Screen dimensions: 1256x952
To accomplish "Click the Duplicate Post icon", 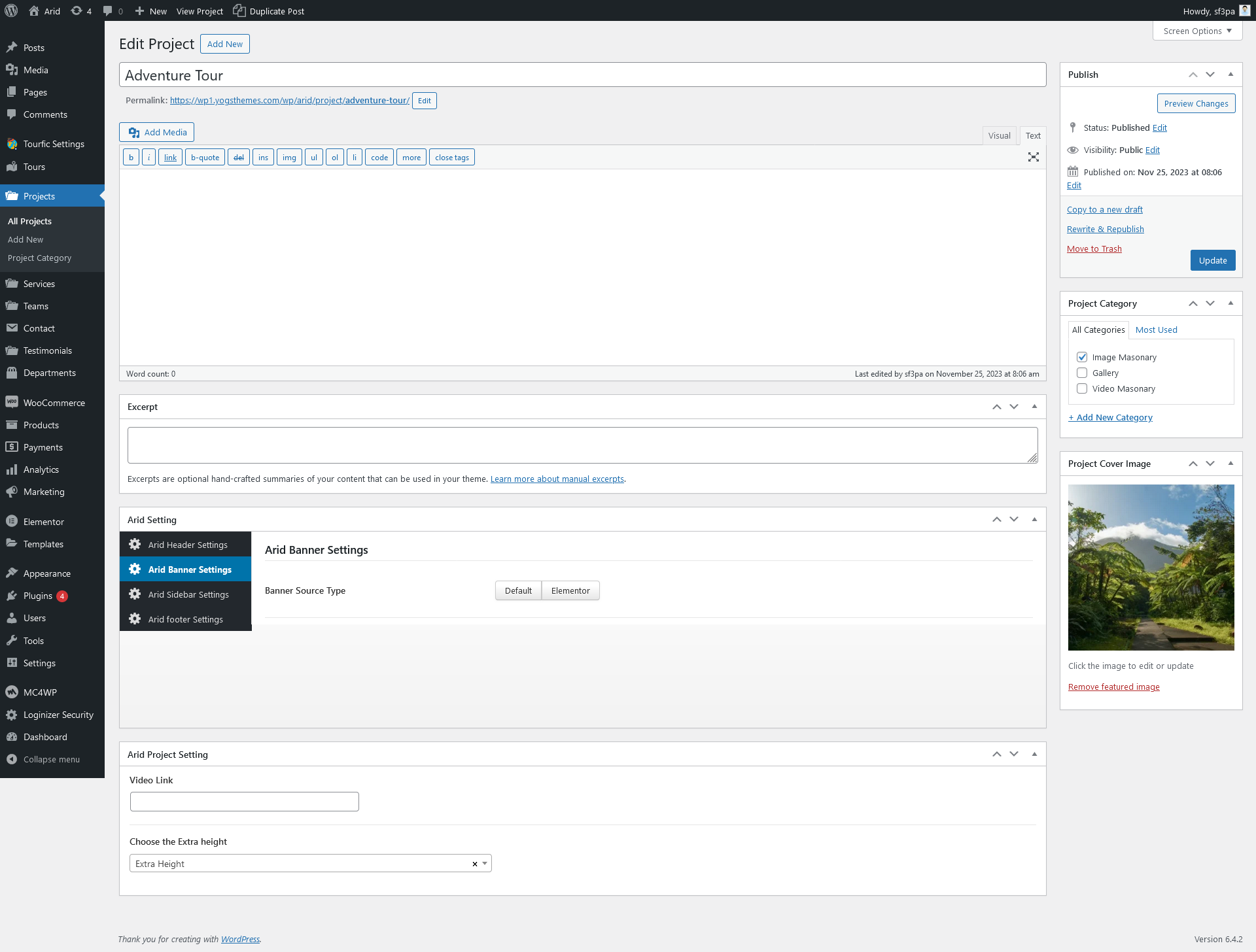I will click(x=239, y=10).
